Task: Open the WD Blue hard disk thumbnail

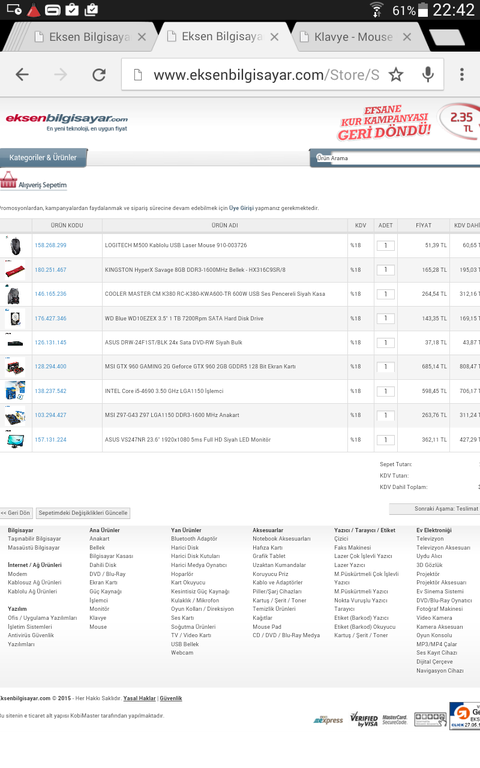Action: coord(15,318)
